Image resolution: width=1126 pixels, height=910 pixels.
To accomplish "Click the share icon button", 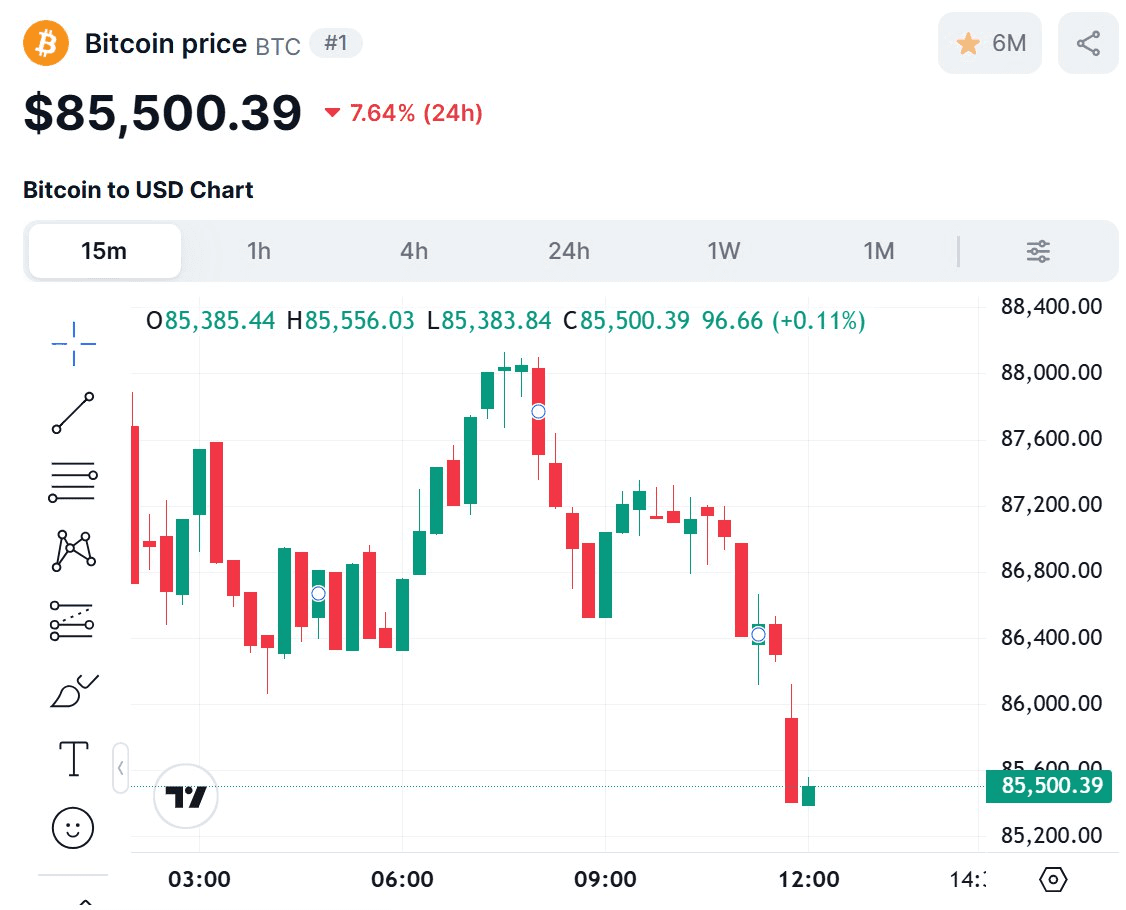I will (1088, 43).
